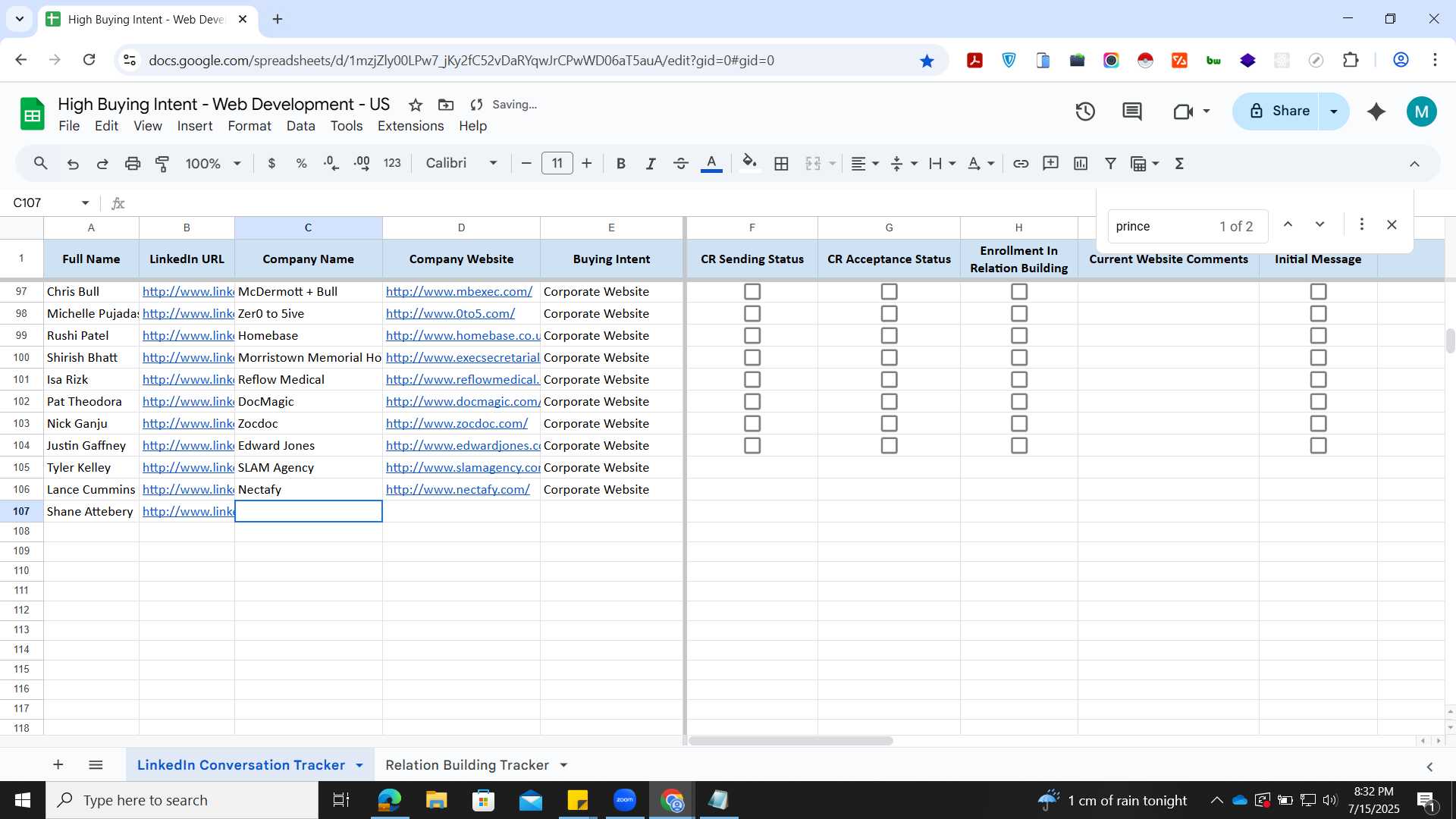This screenshot has width=1456, height=819.
Task: Click the Undo icon in toolbar
Action: coord(73,164)
